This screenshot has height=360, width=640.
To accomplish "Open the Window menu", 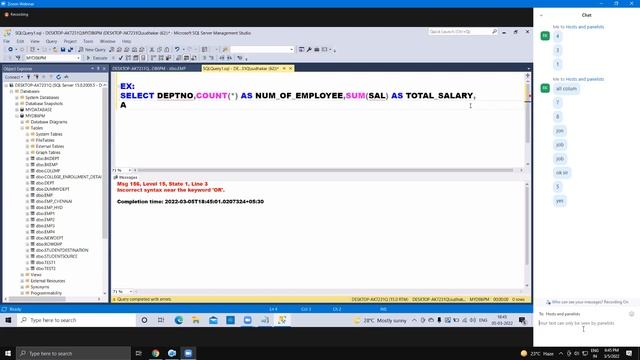I will tap(107, 41).
